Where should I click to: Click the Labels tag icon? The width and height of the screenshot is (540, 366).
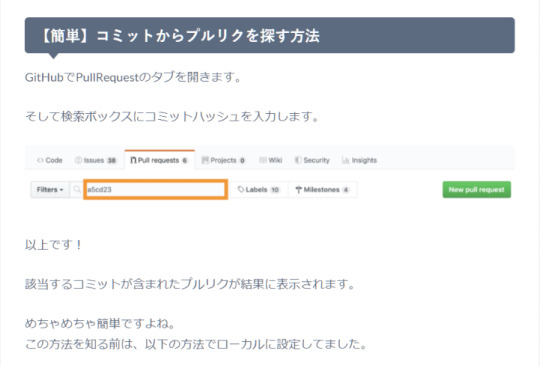point(241,189)
